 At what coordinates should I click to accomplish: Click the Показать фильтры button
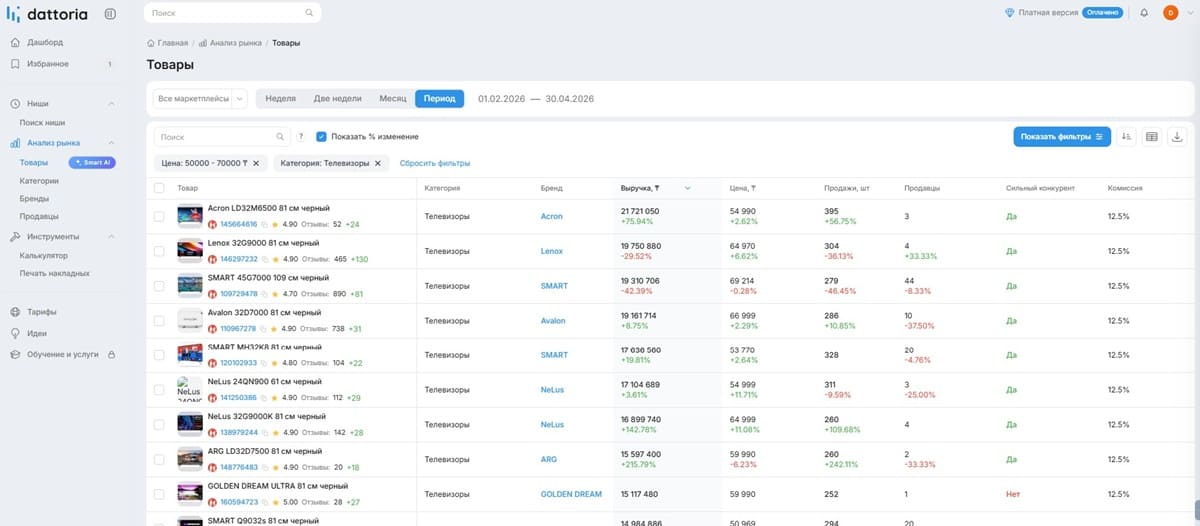[1061, 137]
